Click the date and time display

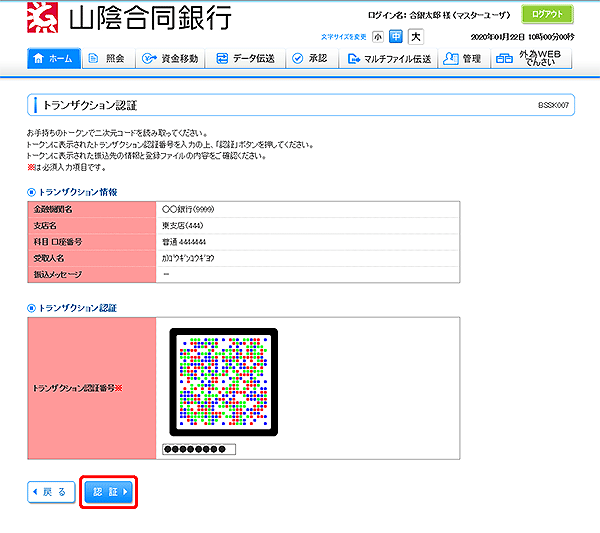(x=522, y=37)
